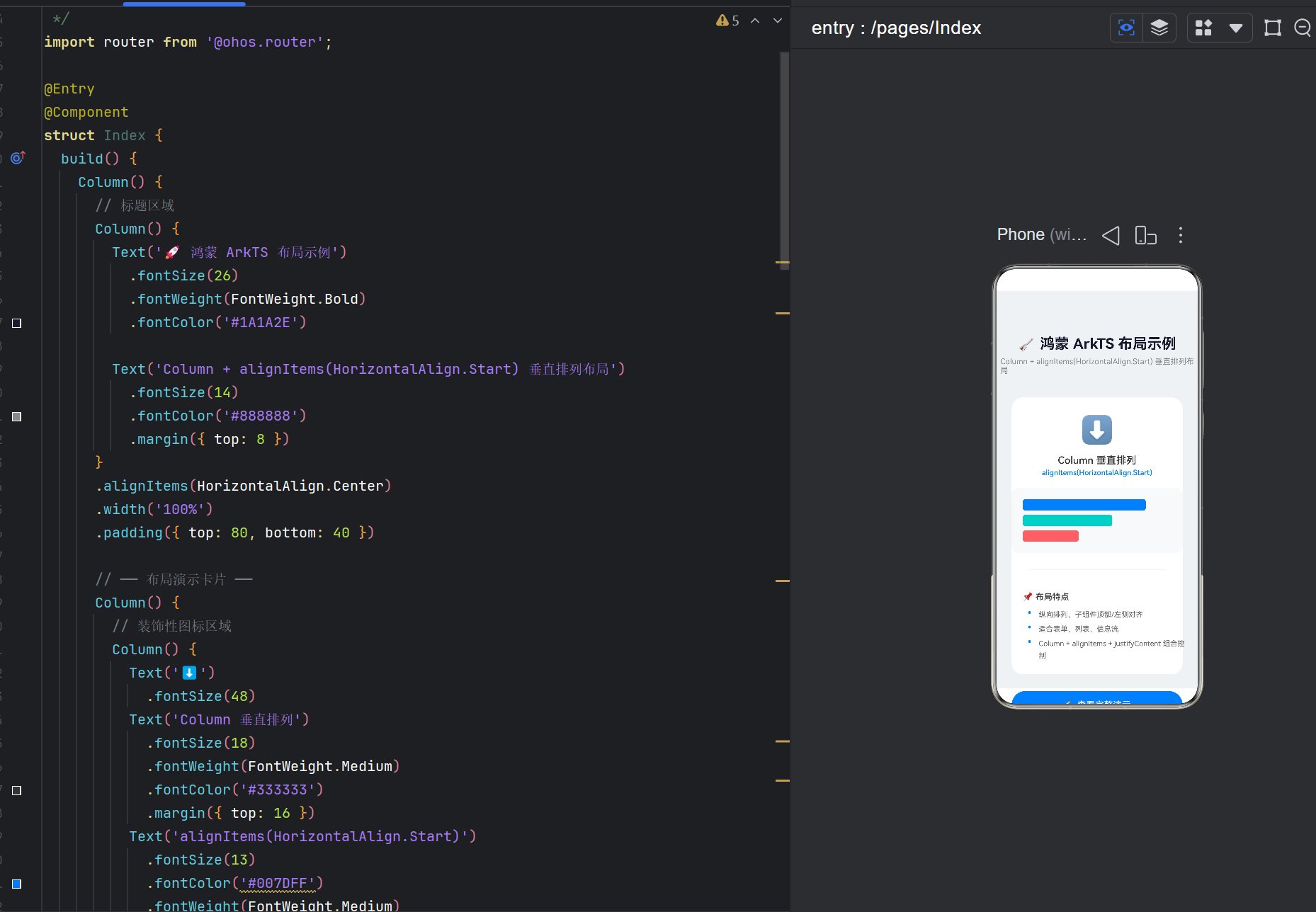Image resolution: width=1316 pixels, height=912 pixels.
Task: Click the blue button at phone preview bottom
Action: pyautogui.click(x=1096, y=698)
